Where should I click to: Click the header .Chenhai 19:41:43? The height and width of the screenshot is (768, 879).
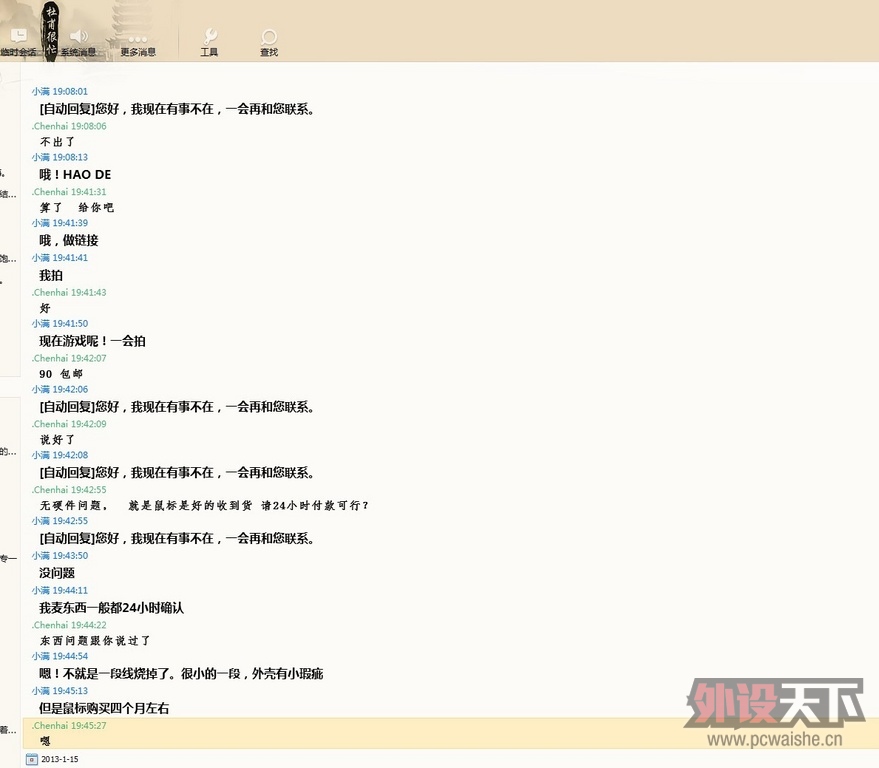click(69, 293)
